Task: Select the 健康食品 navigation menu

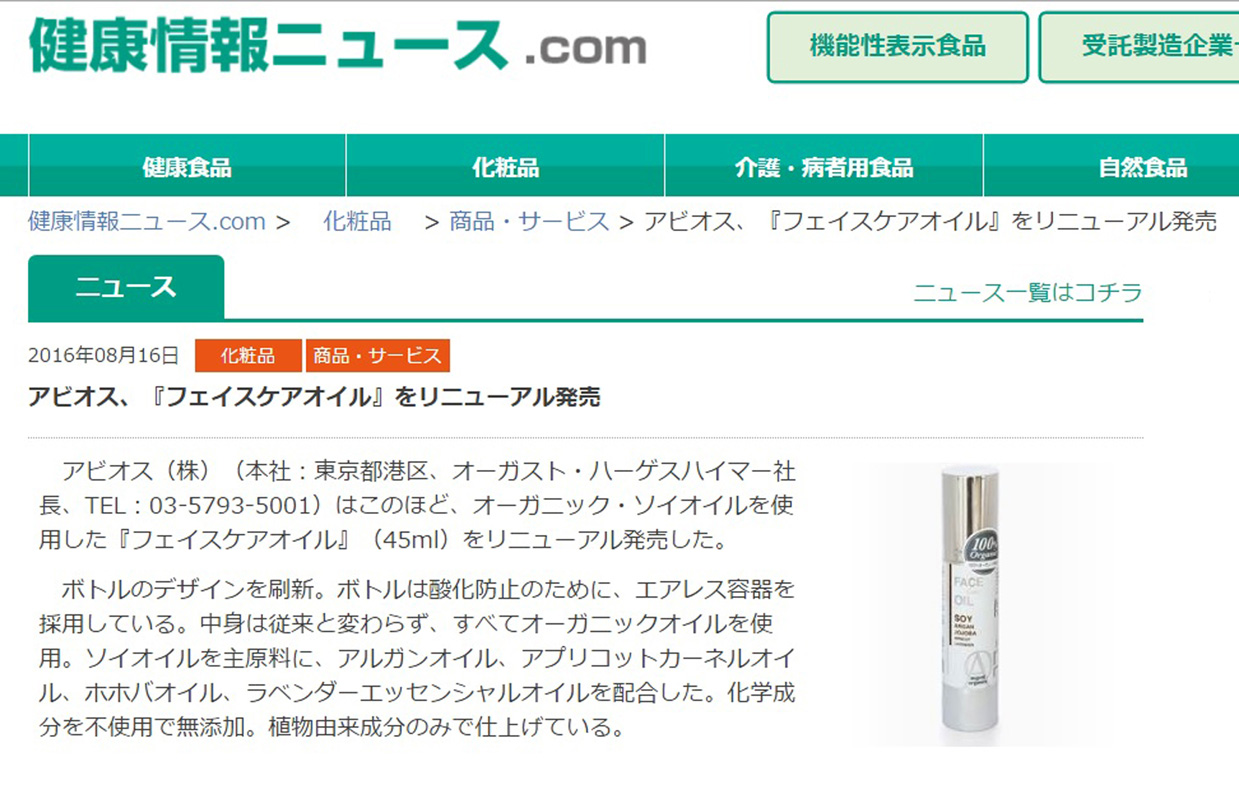Action: (x=187, y=166)
